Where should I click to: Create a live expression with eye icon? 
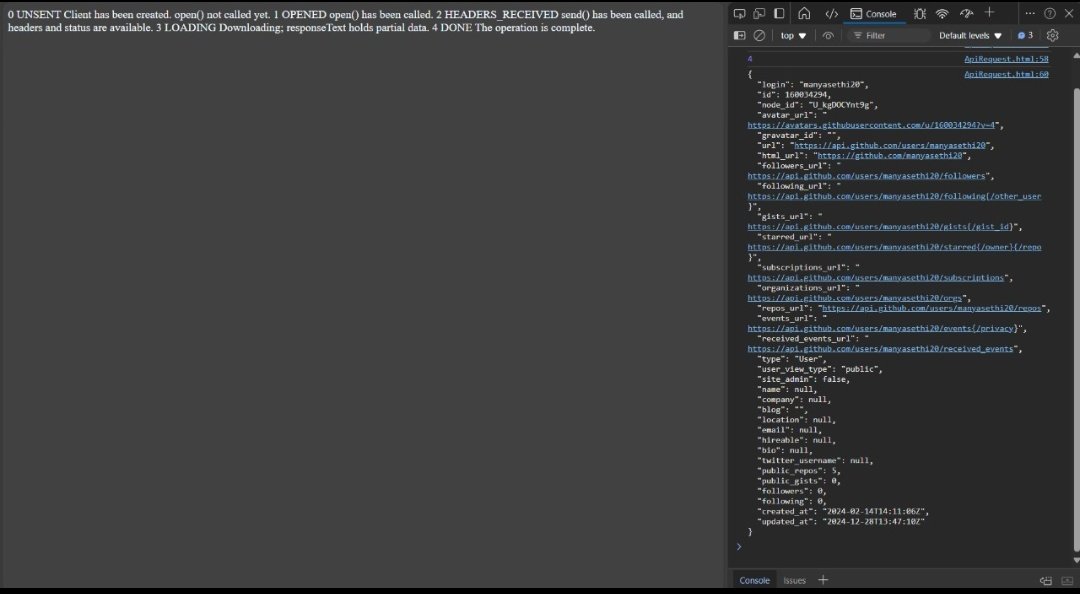pos(828,35)
